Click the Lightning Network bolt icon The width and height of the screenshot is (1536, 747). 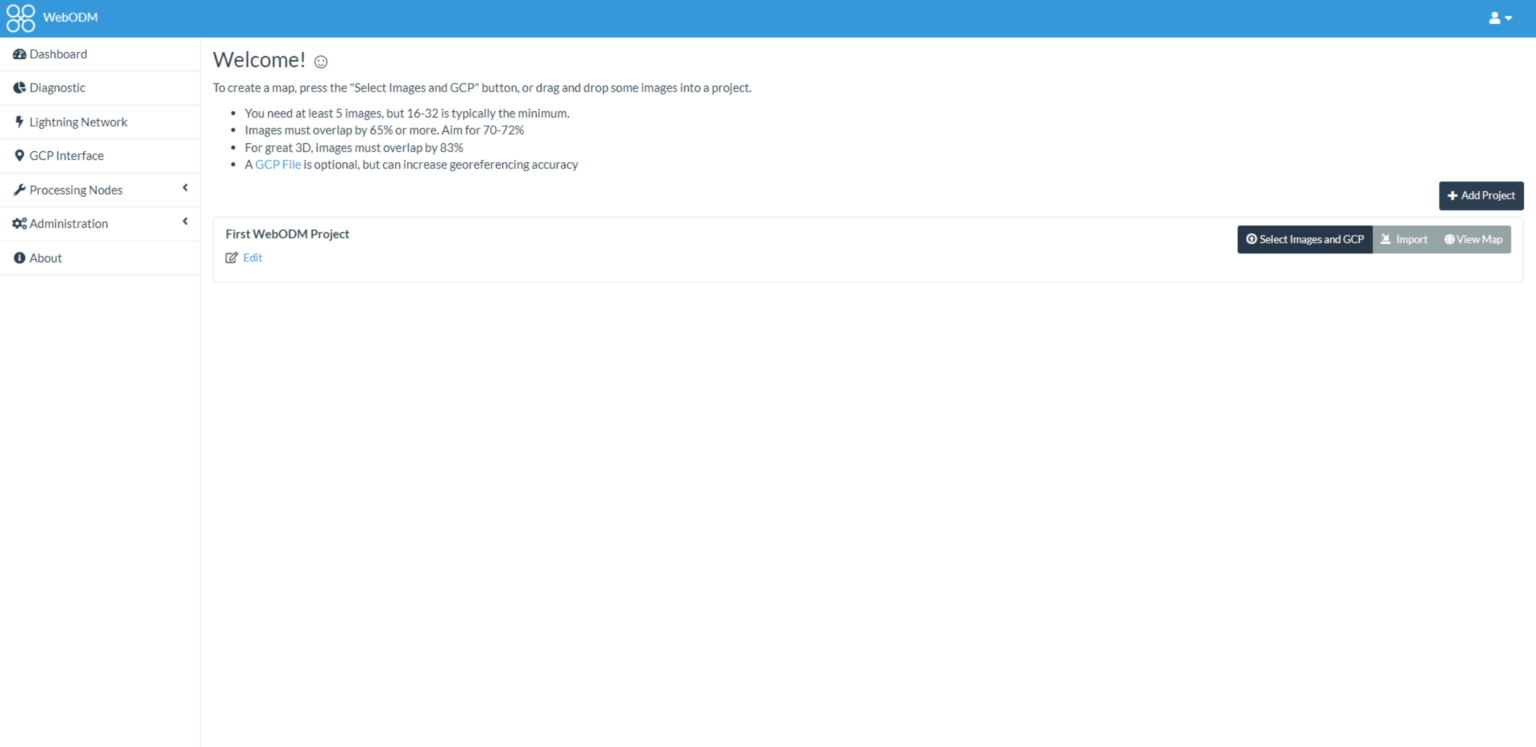[19, 122]
